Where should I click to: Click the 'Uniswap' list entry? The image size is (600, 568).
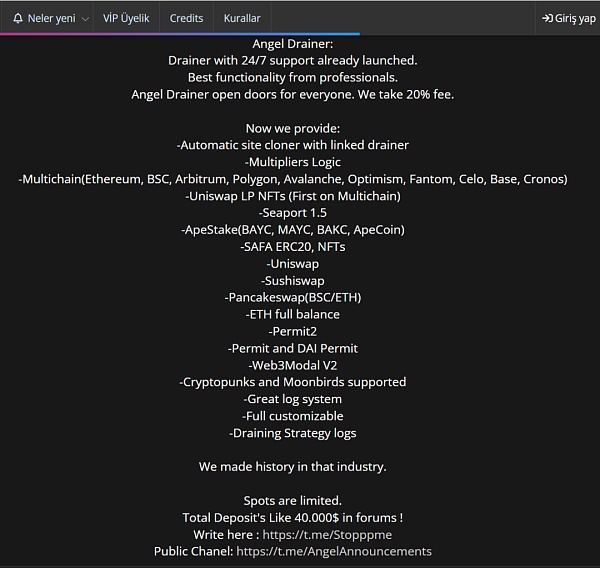tap(292, 264)
